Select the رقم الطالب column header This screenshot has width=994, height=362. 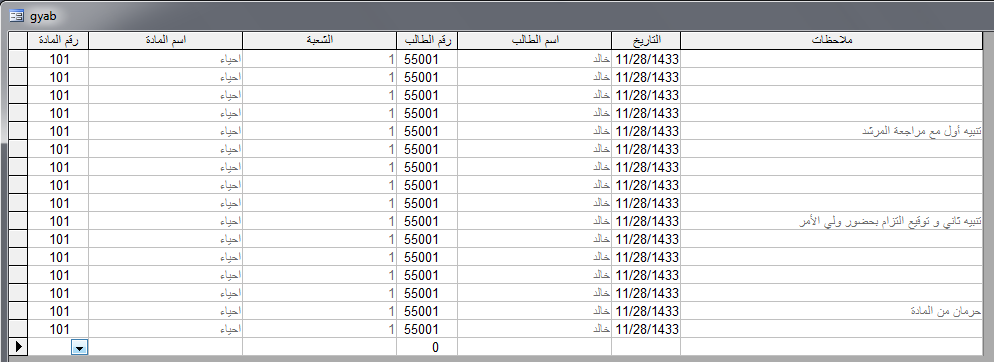(x=427, y=40)
